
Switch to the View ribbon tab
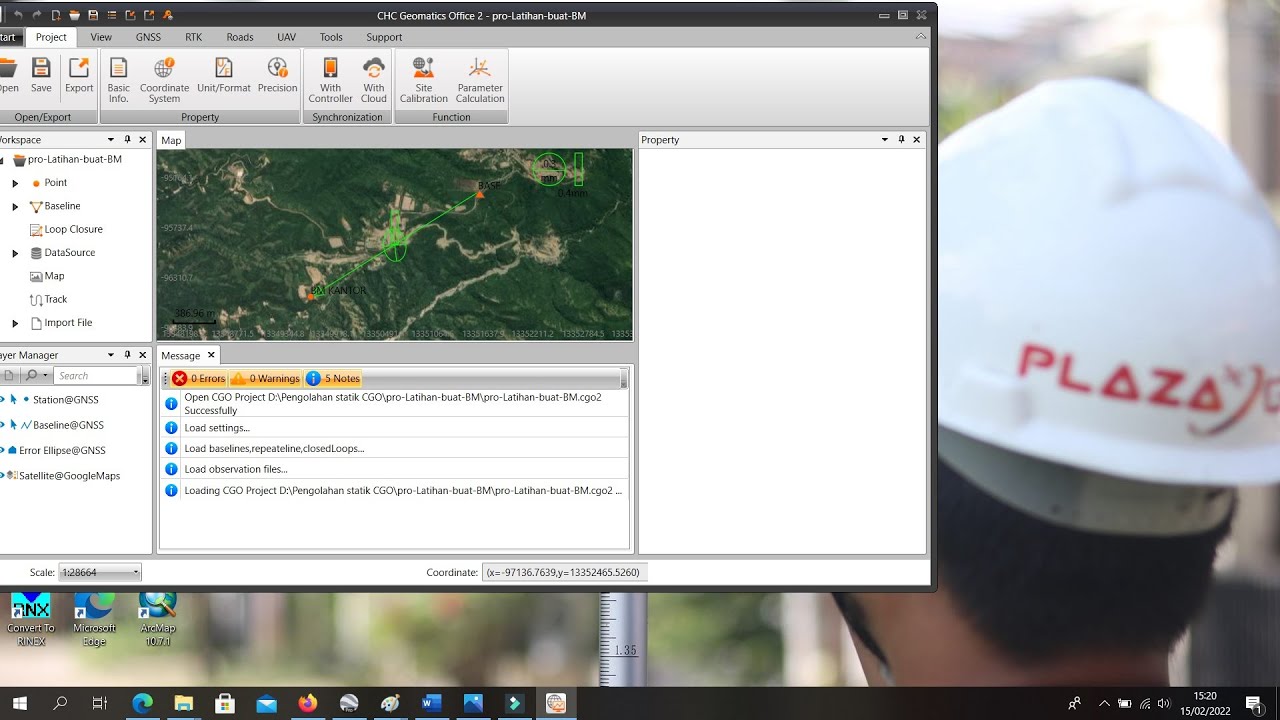(101, 37)
